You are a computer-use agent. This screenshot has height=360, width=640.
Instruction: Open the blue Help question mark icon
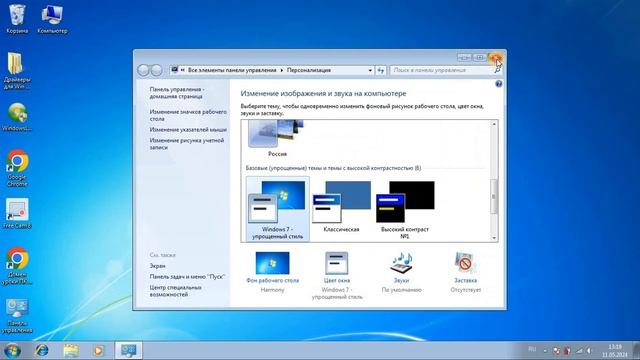coord(498,84)
